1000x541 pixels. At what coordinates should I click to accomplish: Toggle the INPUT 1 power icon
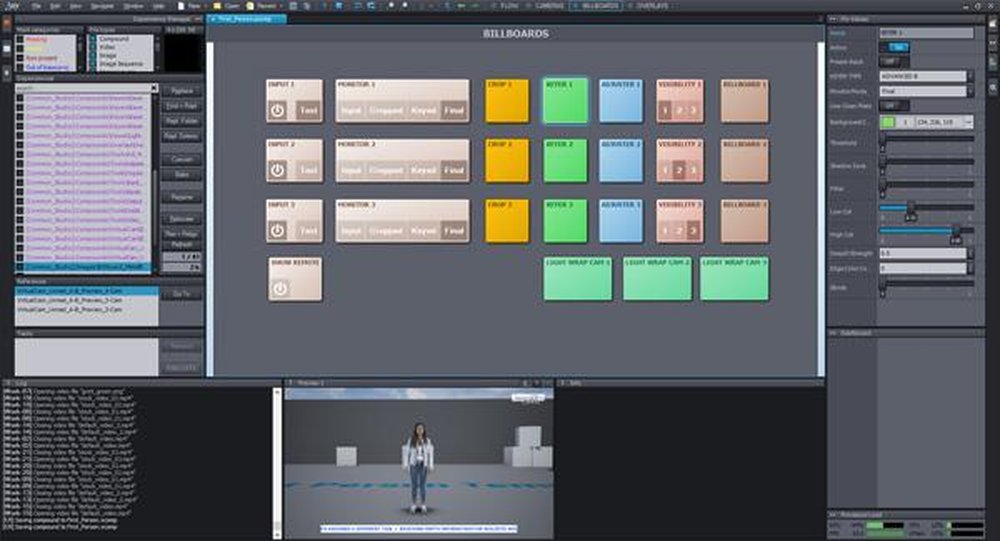click(x=277, y=110)
